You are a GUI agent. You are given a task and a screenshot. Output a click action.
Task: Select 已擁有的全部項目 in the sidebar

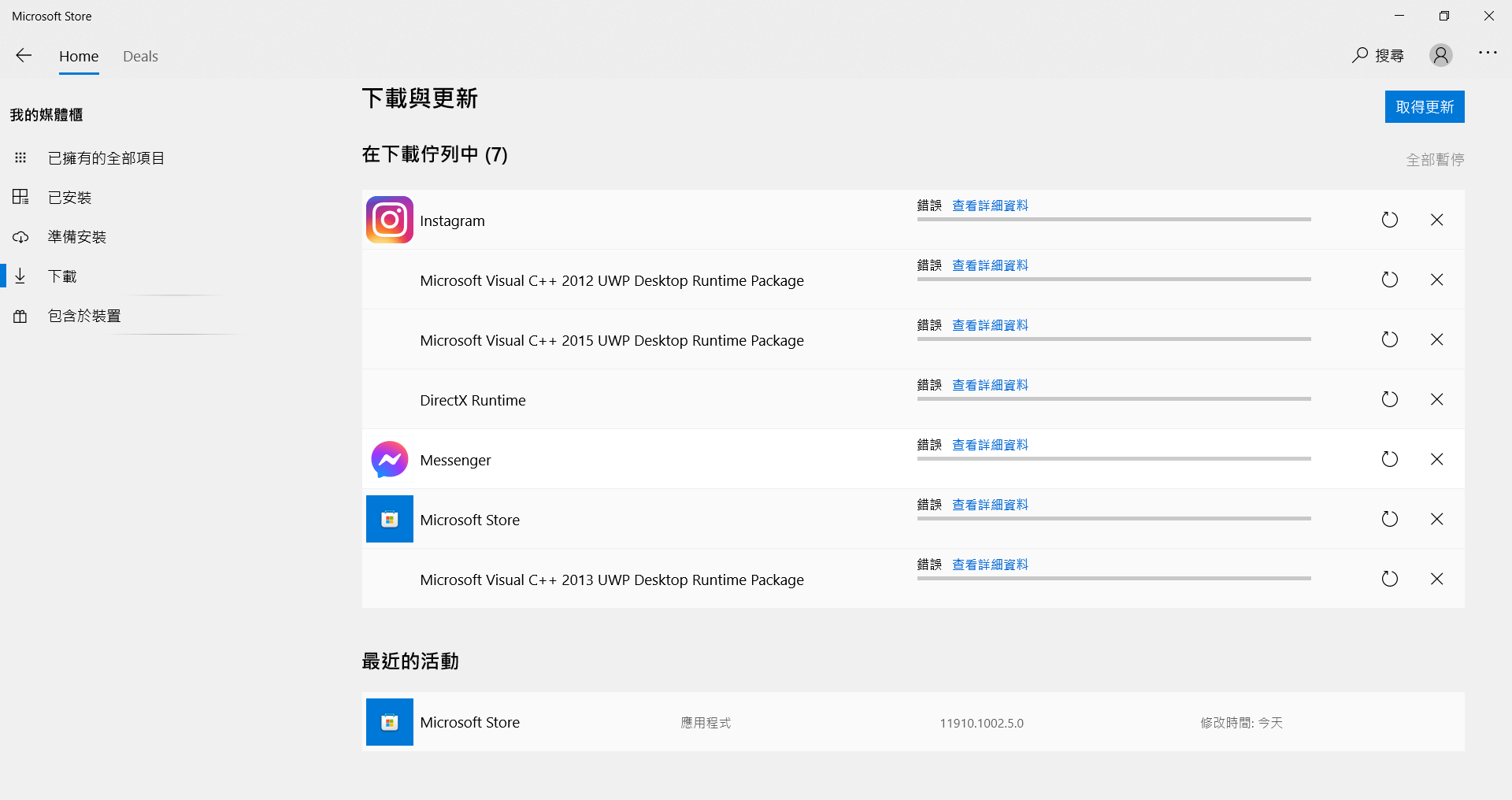(106, 157)
